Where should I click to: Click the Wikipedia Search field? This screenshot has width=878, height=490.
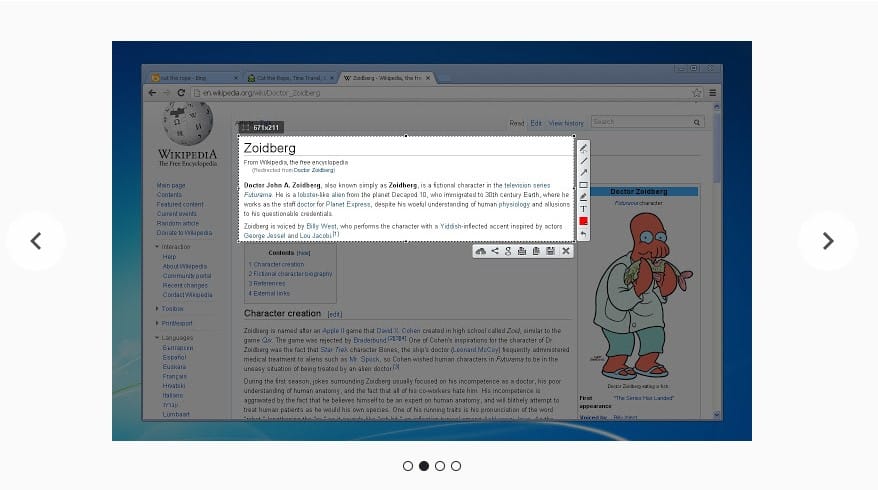pyautogui.click(x=641, y=122)
